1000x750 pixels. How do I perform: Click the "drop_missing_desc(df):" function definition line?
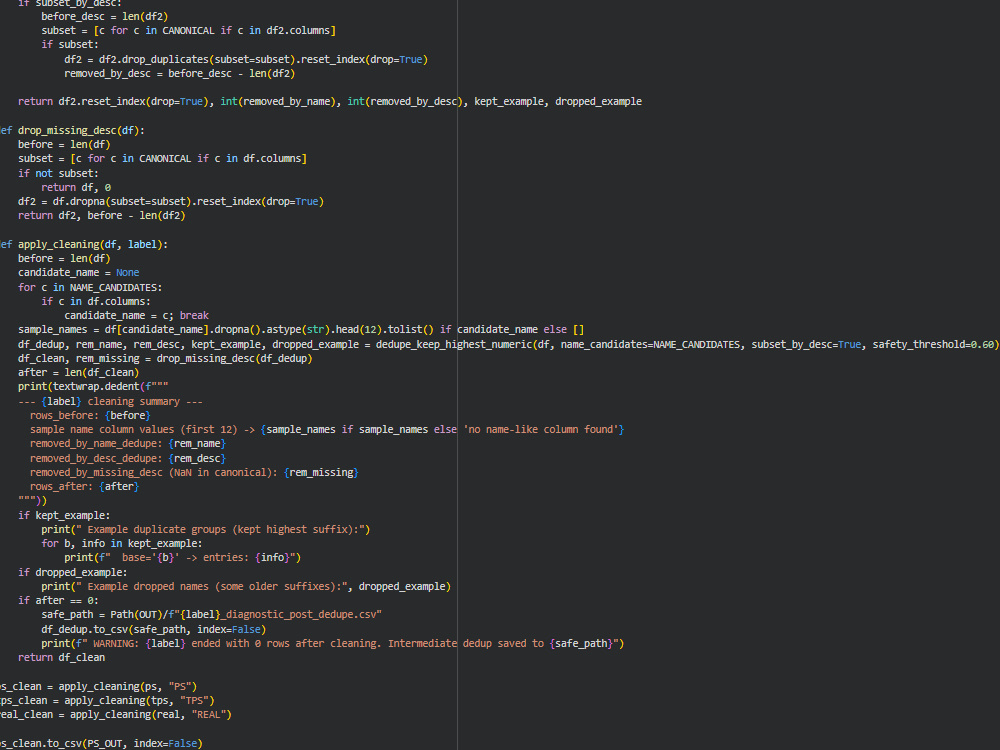[72, 130]
